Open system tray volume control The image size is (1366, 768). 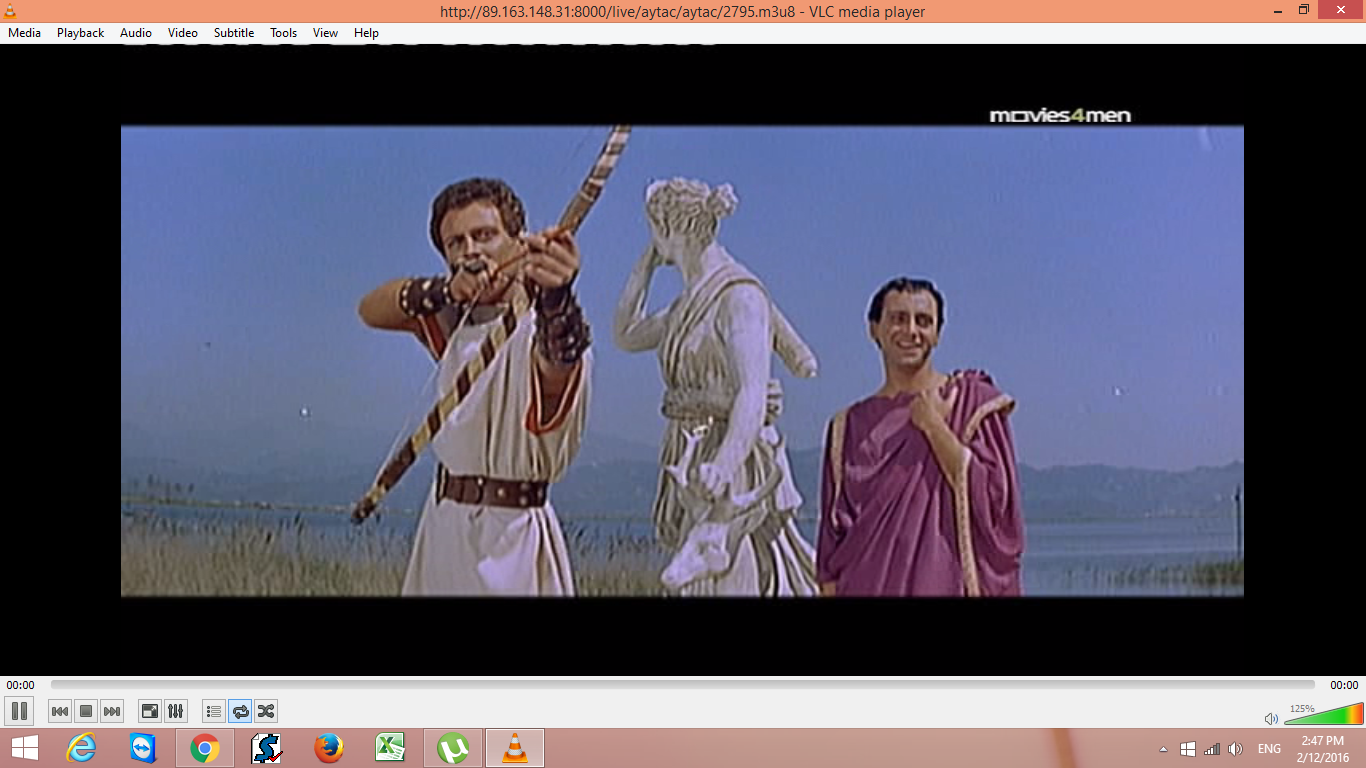[x=1235, y=749]
